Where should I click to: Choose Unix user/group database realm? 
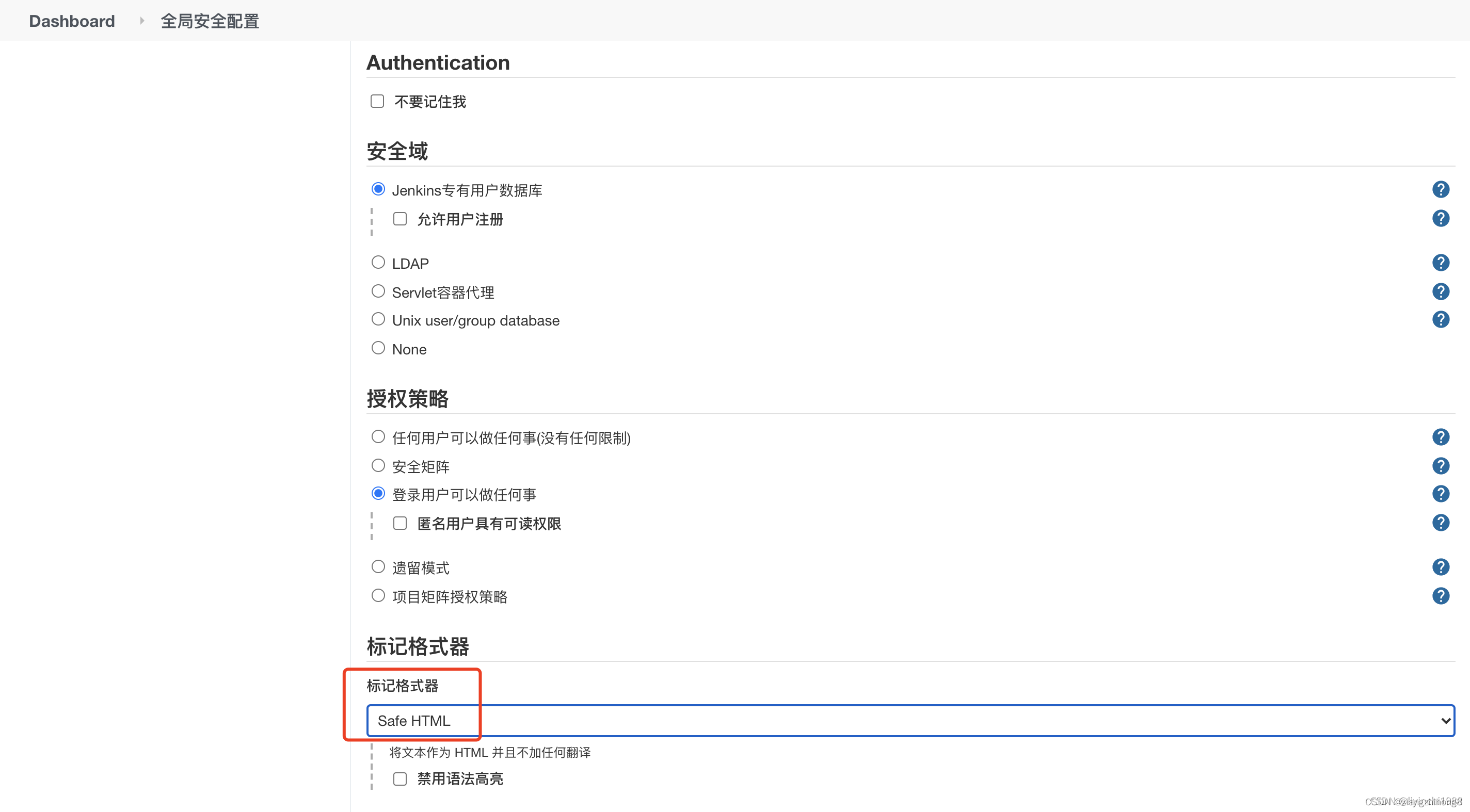[378, 319]
